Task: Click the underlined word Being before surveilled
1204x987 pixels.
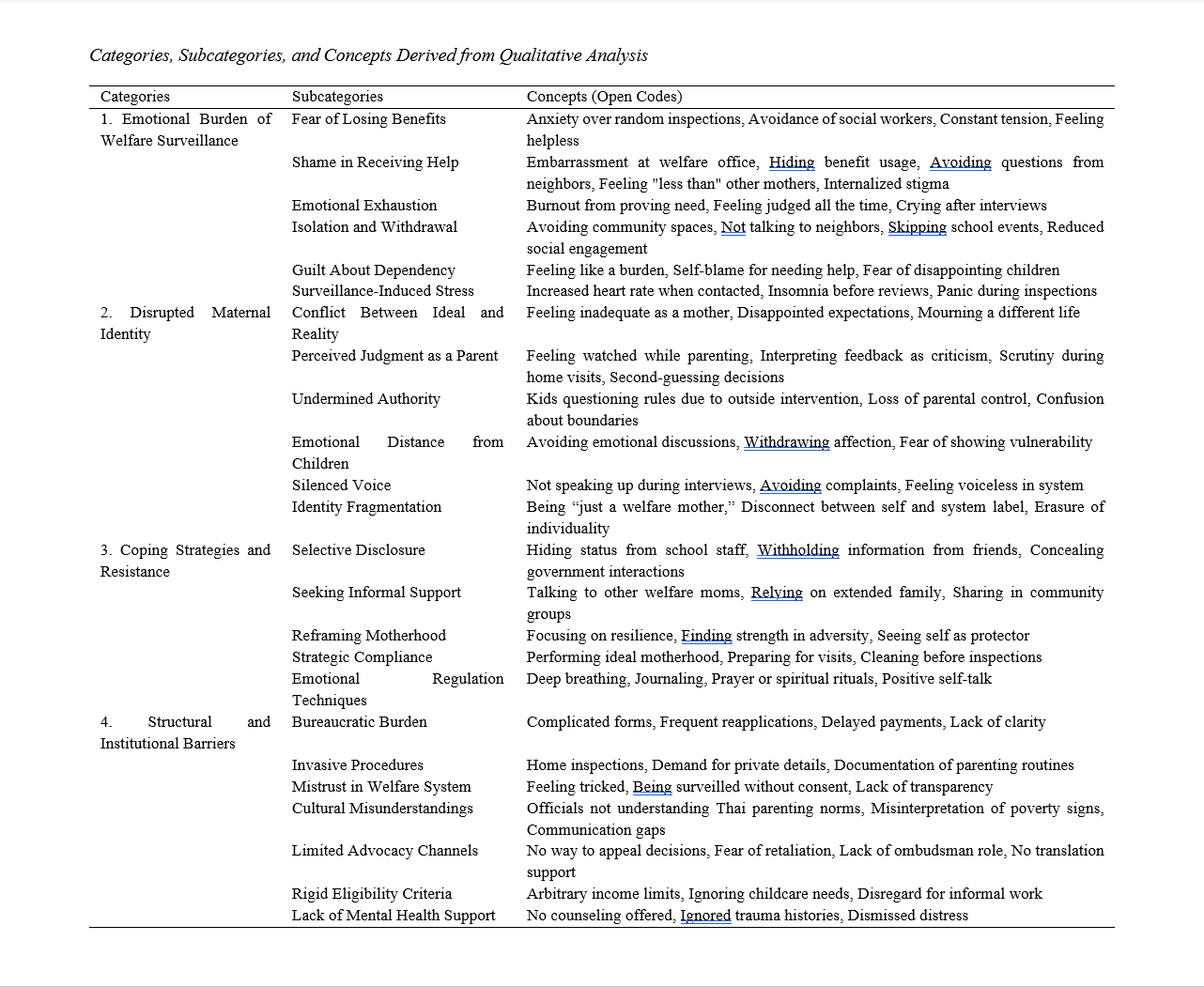Action: [652, 787]
